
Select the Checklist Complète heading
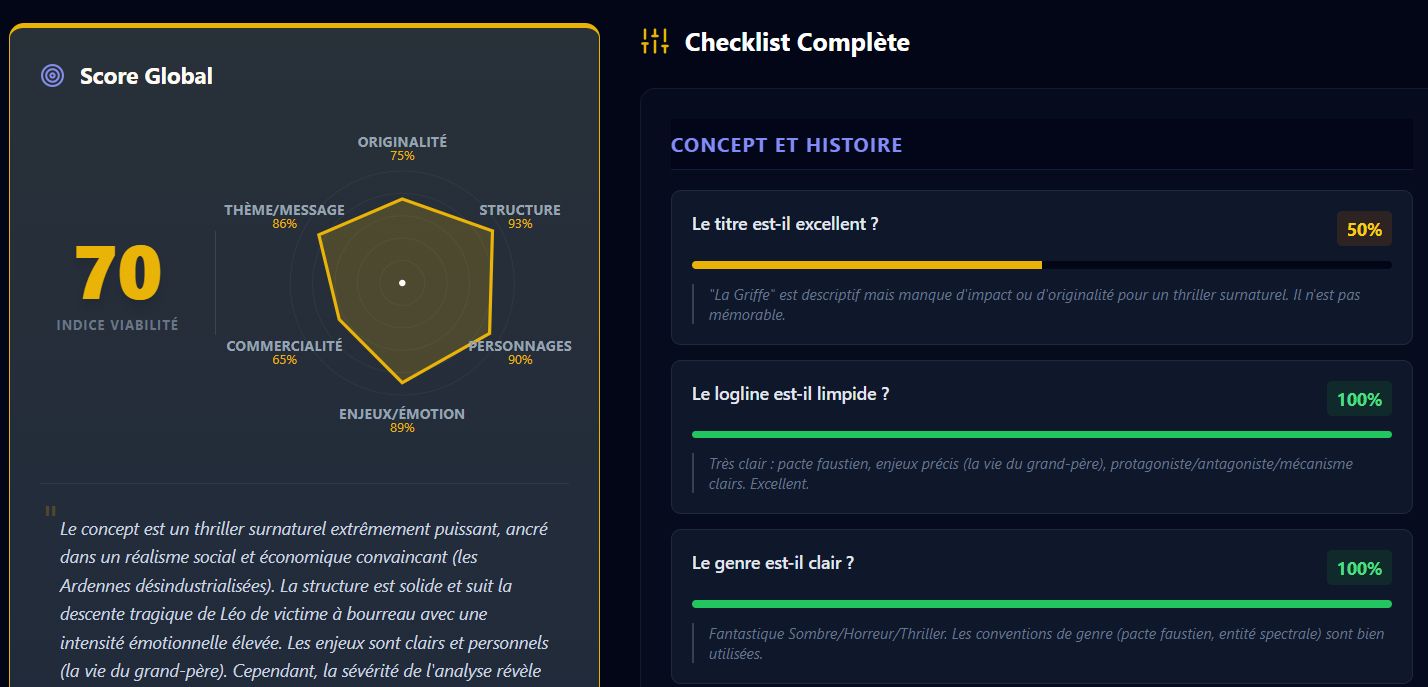tap(796, 42)
